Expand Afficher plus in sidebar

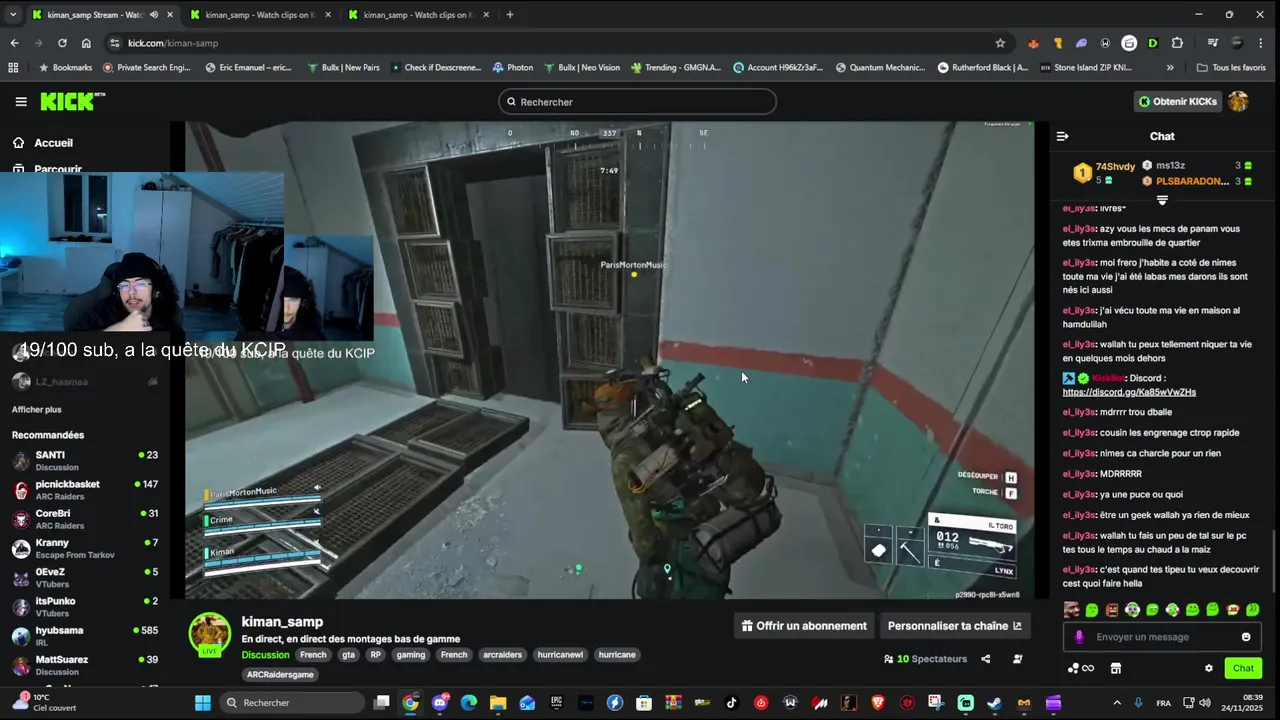click(37, 409)
